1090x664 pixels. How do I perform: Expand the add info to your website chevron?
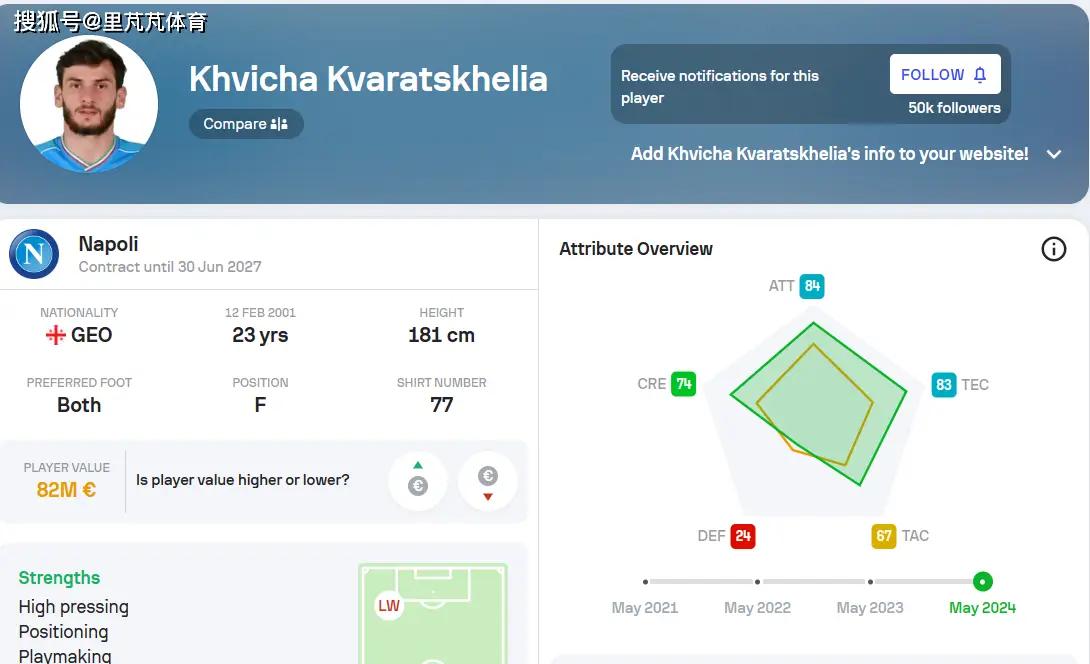point(1054,154)
